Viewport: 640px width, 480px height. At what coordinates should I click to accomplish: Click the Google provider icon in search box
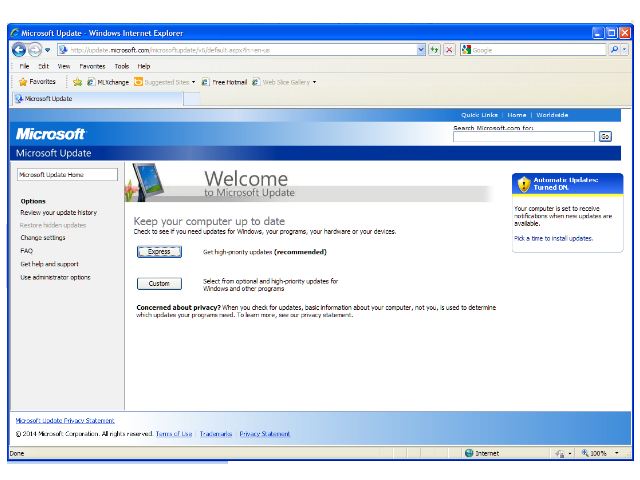466,50
